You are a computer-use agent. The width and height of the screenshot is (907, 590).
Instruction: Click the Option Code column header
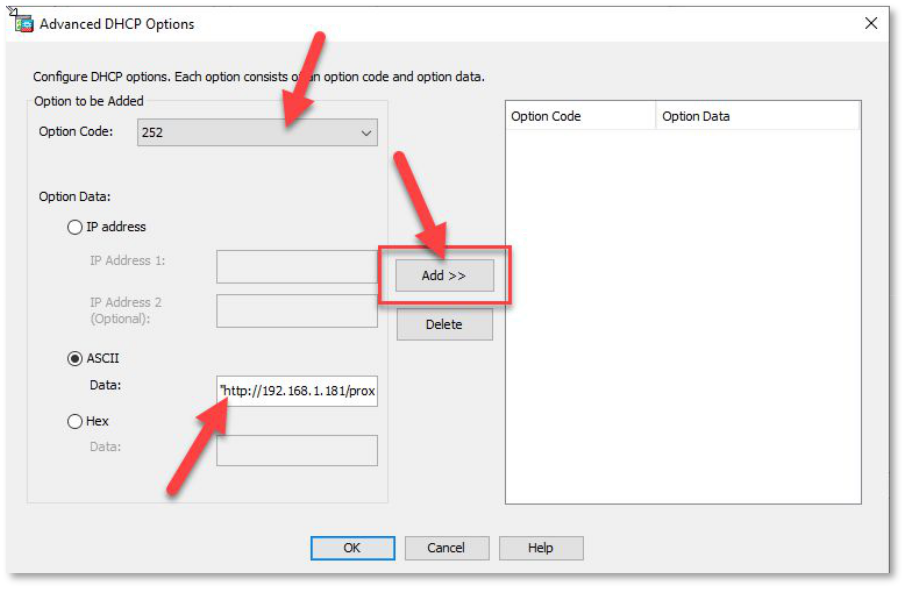pos(580,116)
